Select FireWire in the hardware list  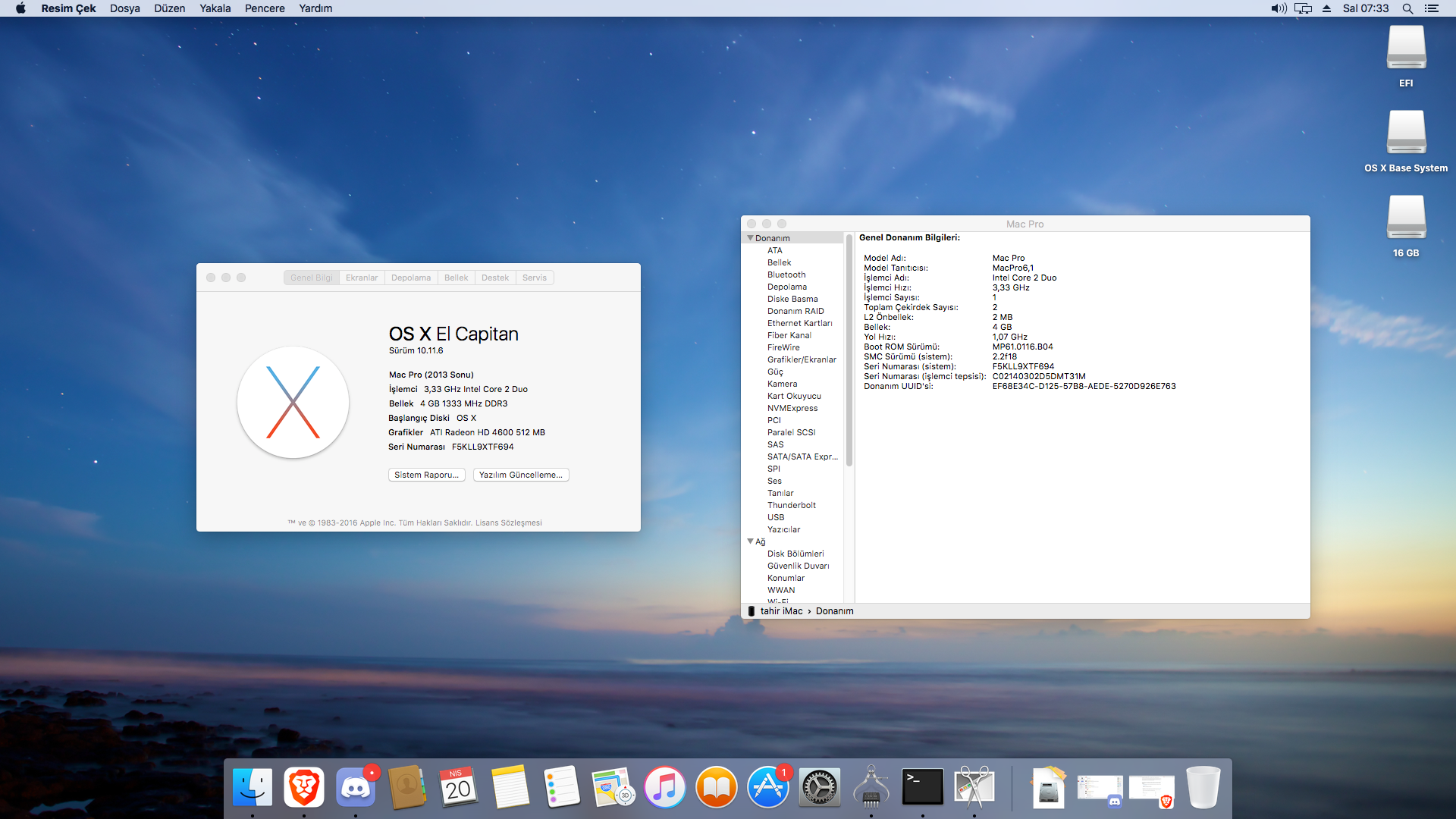click(783, 347)
